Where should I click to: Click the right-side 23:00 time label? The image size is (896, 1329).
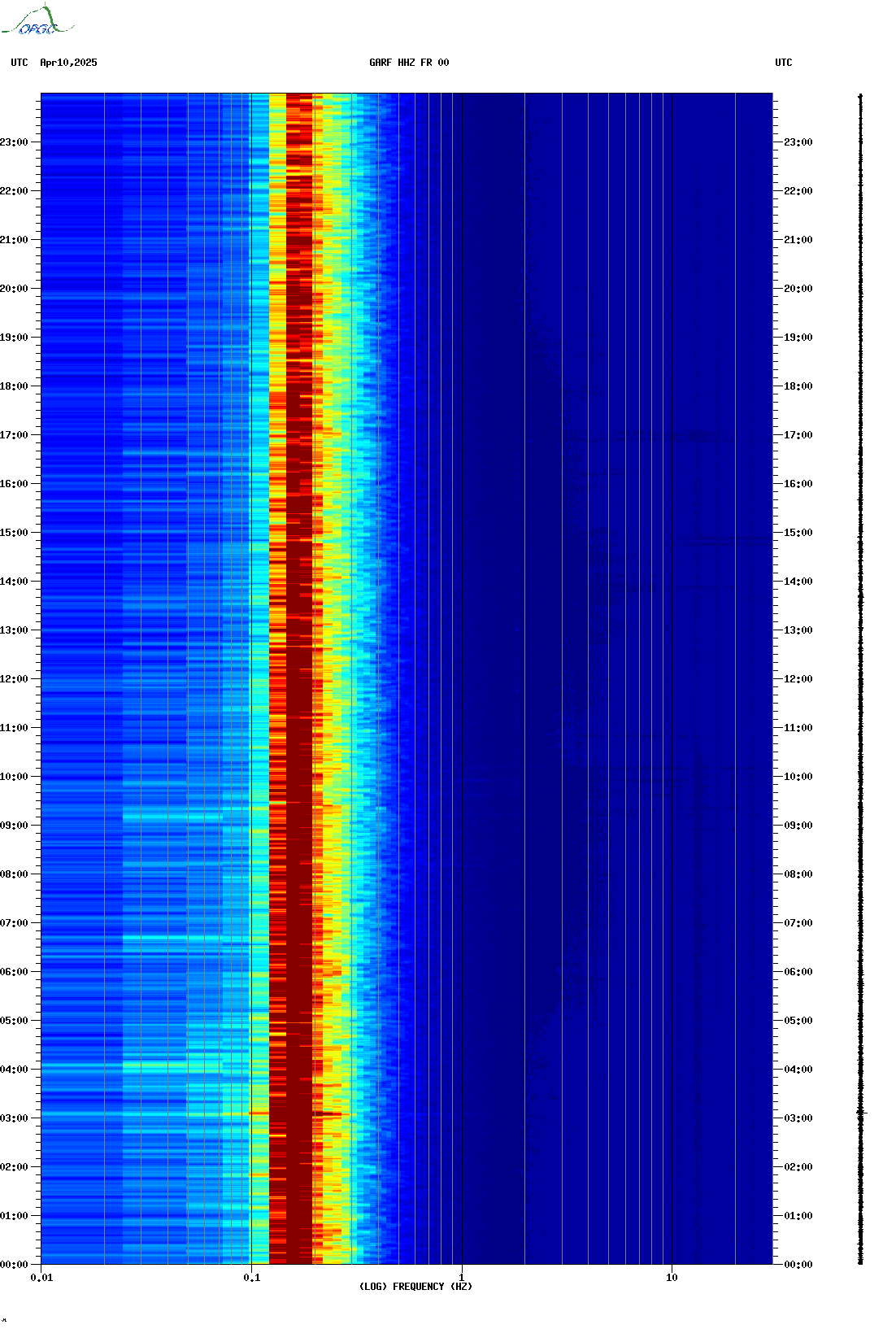(x=798, y=142)
